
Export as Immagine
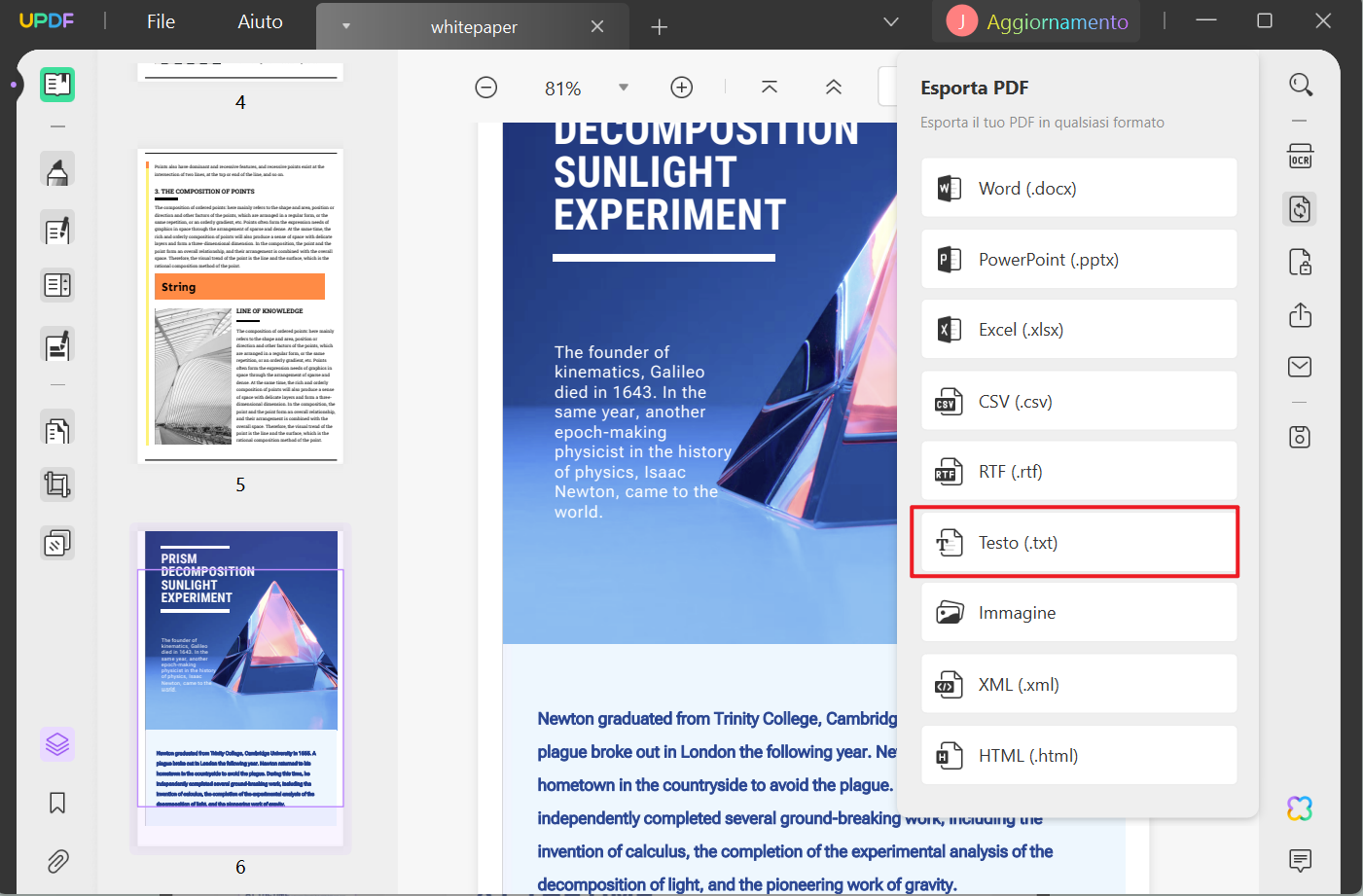point(1079,612)
